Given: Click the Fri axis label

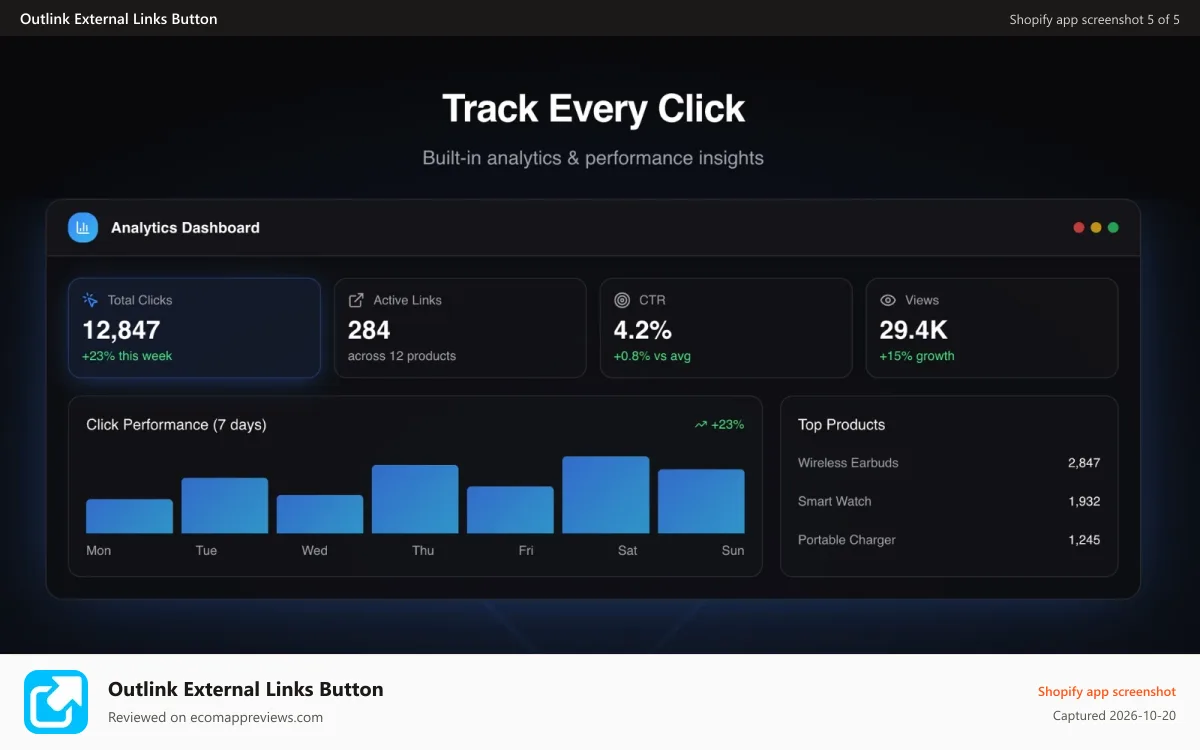Looking at the screenshot, I should pos(526,551).
